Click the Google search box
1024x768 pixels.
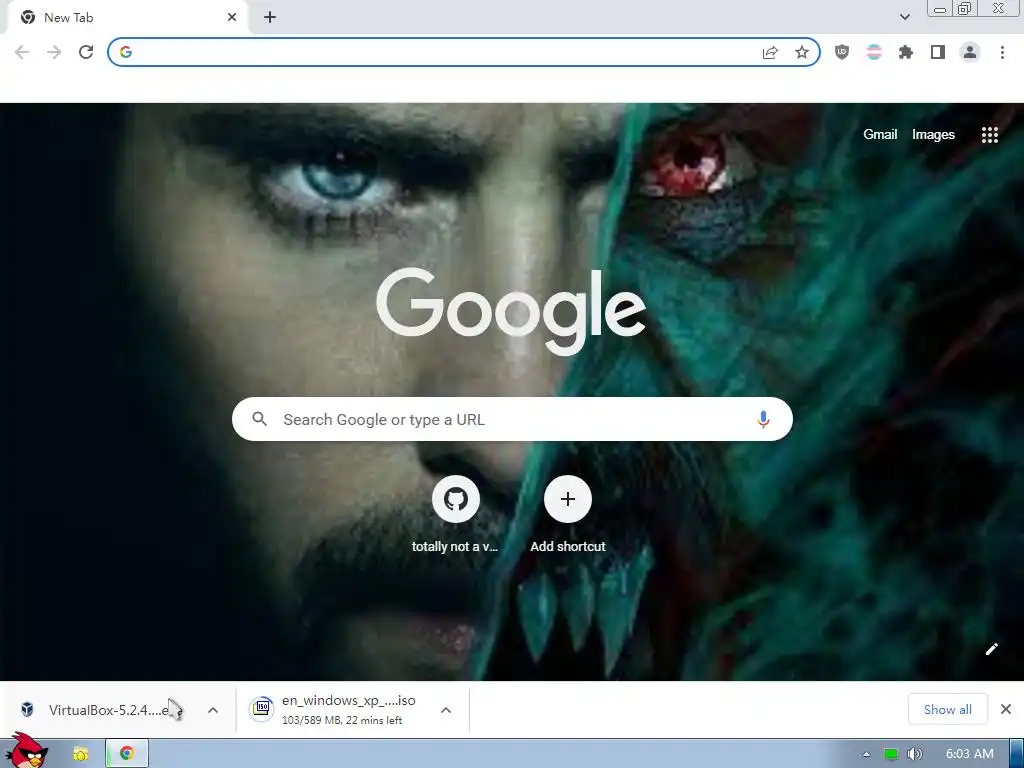click(512, 419)
